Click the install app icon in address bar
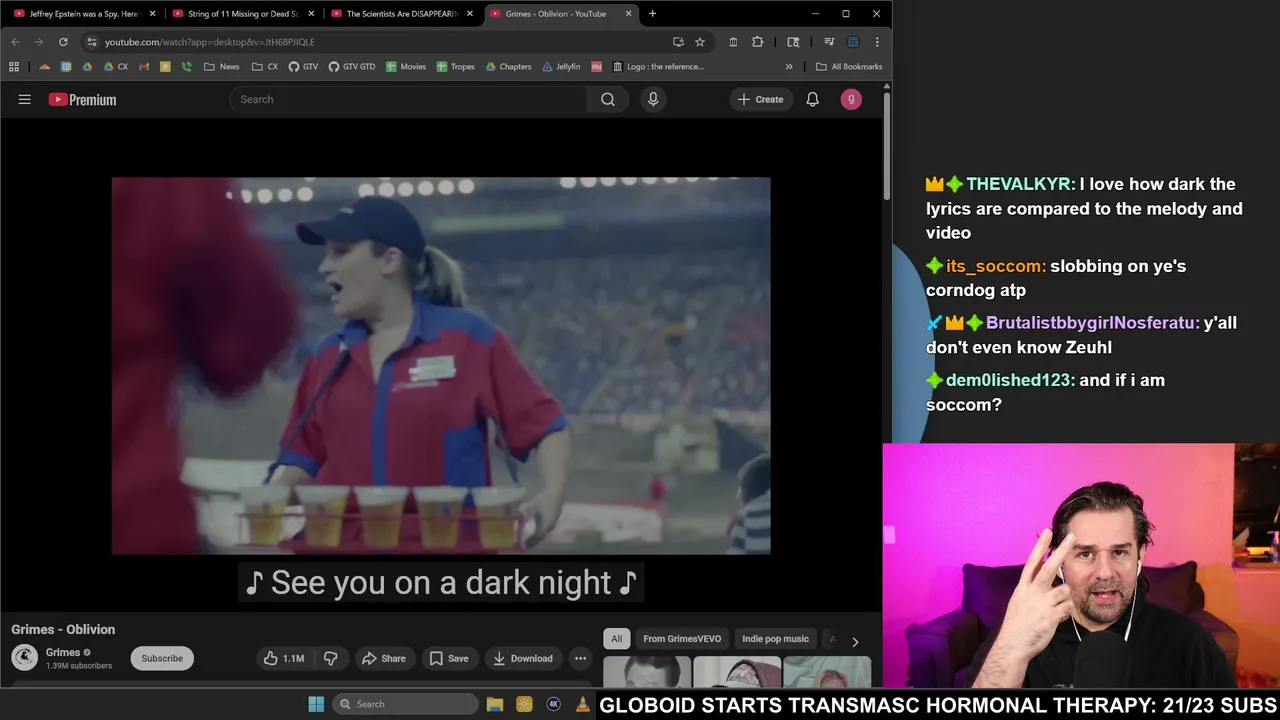 tap(678, 42)
